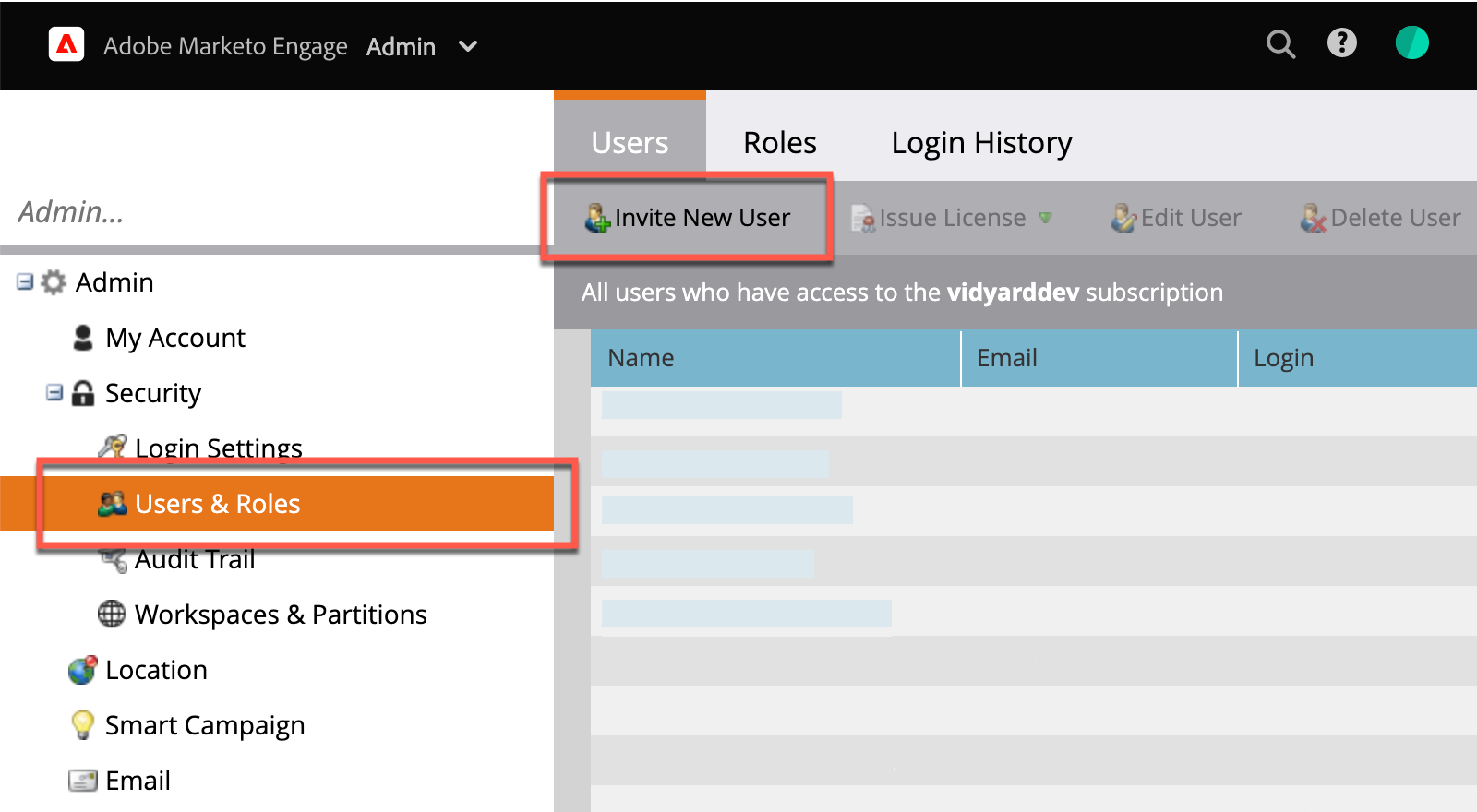
Task: Click the Email envelope icon in tree
Action: [x=83, y=781]
